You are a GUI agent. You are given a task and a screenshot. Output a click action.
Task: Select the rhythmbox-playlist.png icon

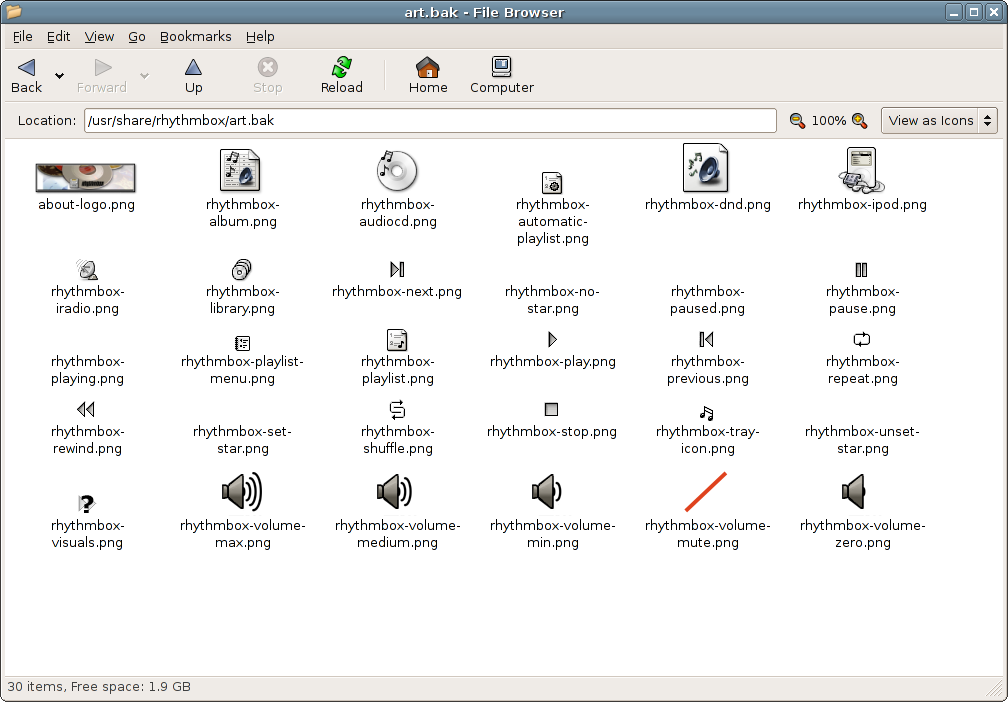(x=397, y=339)
